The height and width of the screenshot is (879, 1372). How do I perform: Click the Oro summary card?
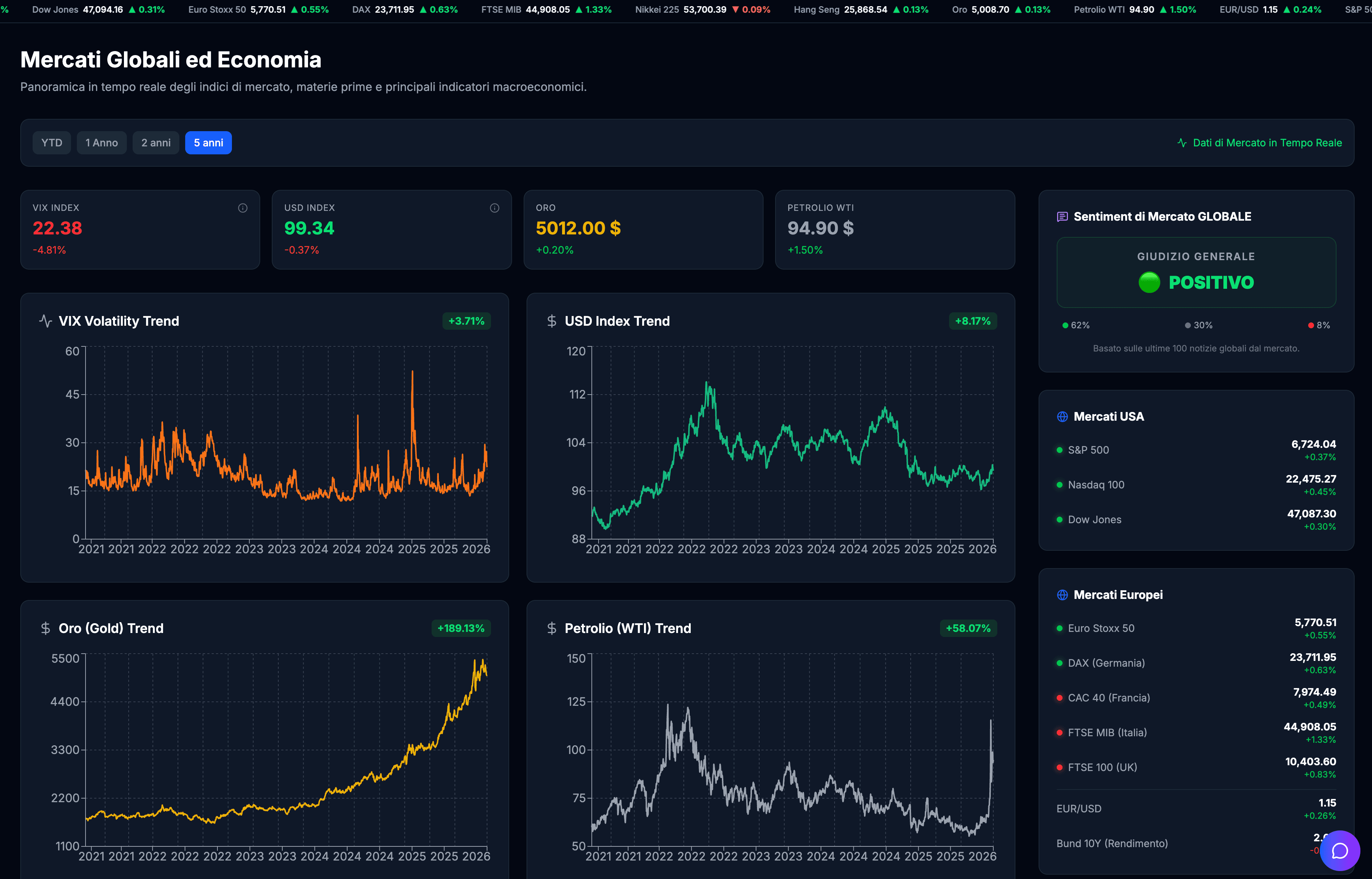(643, 229)
